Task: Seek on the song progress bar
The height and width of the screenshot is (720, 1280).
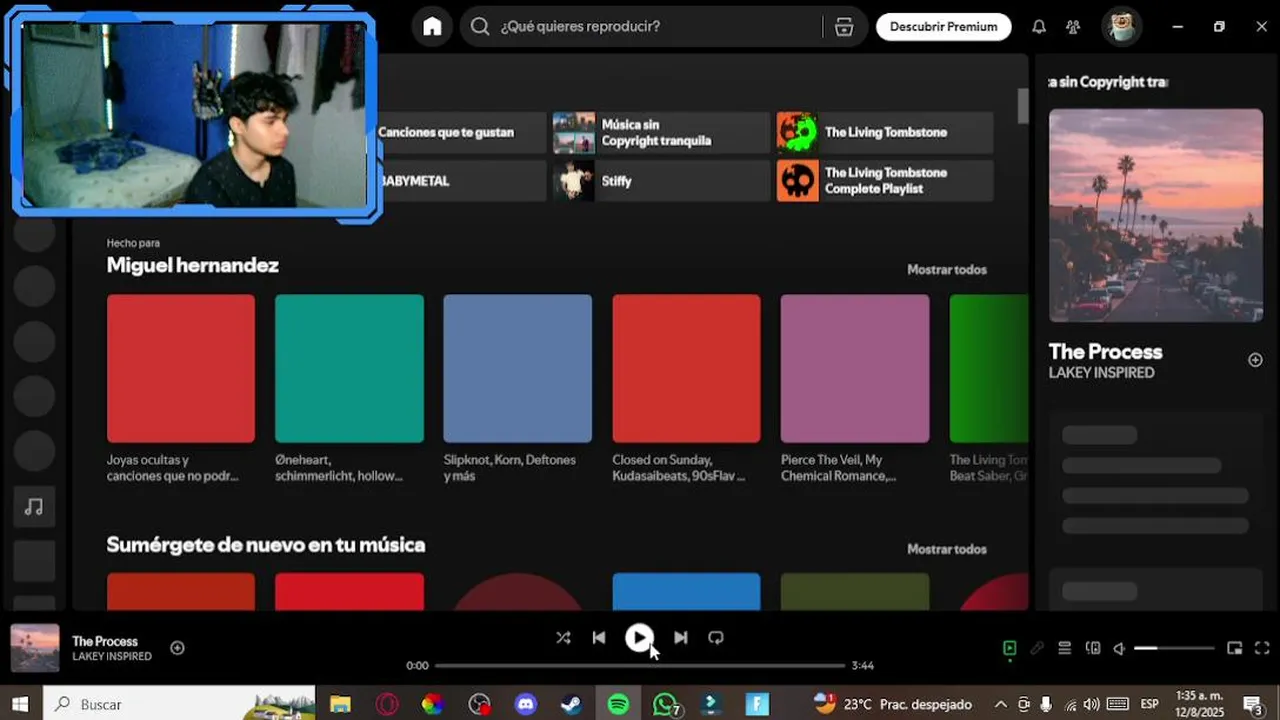Action: 640,665
